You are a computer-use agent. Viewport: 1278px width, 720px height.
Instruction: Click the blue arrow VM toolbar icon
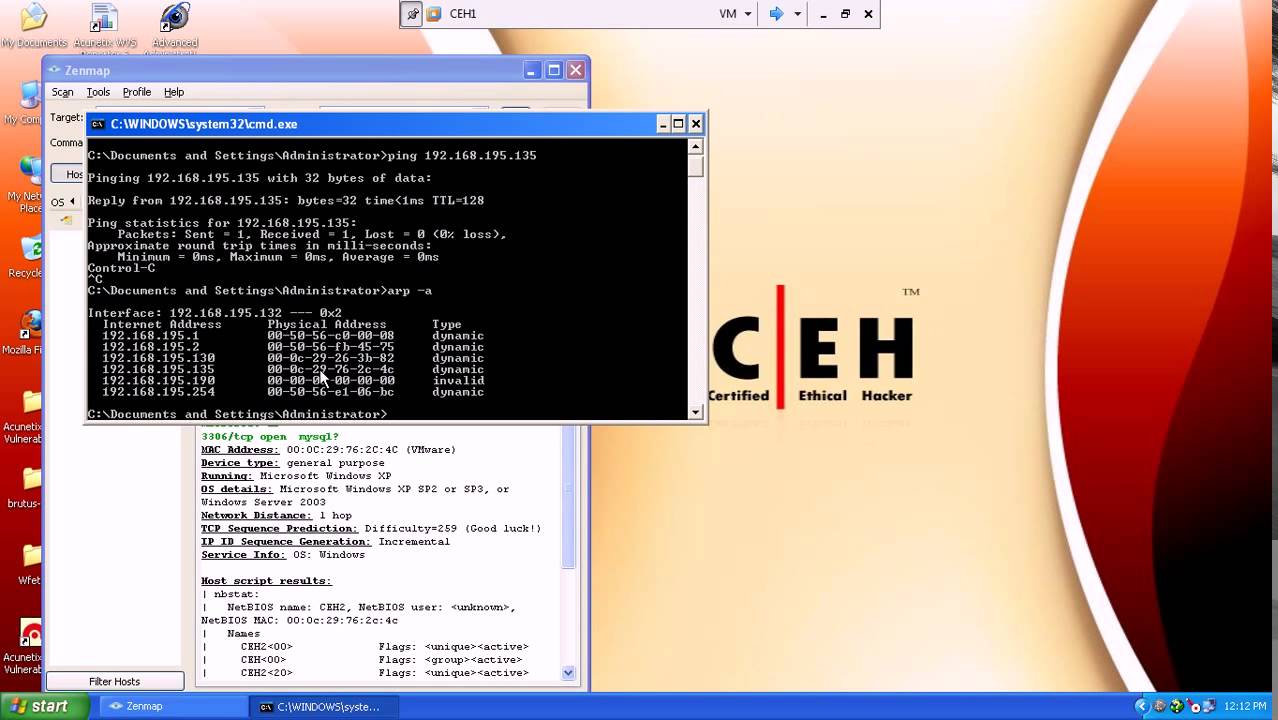tap(775, 14)
